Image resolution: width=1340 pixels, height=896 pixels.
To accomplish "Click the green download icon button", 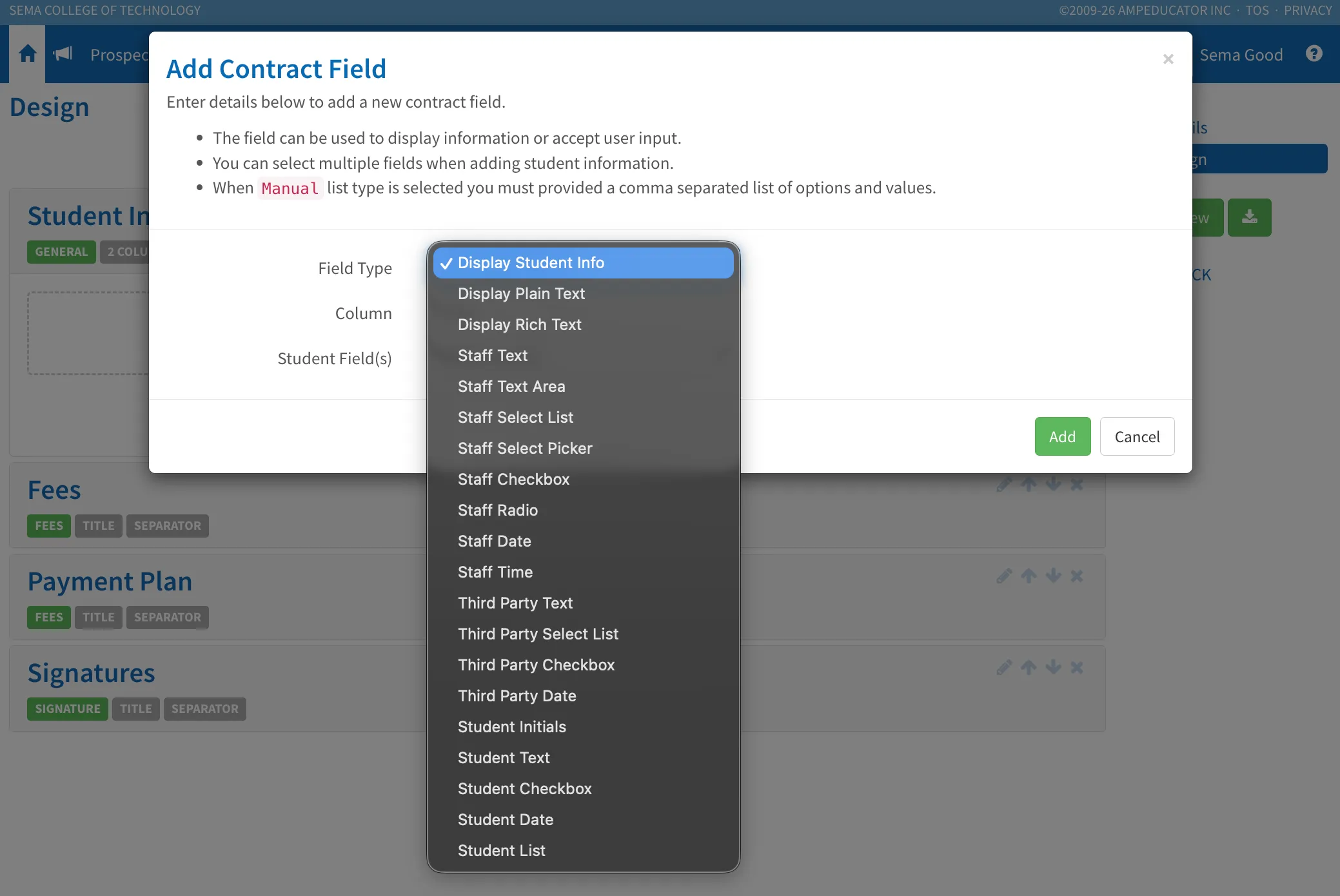I will pyautogui.click(x=1249, y=217).
